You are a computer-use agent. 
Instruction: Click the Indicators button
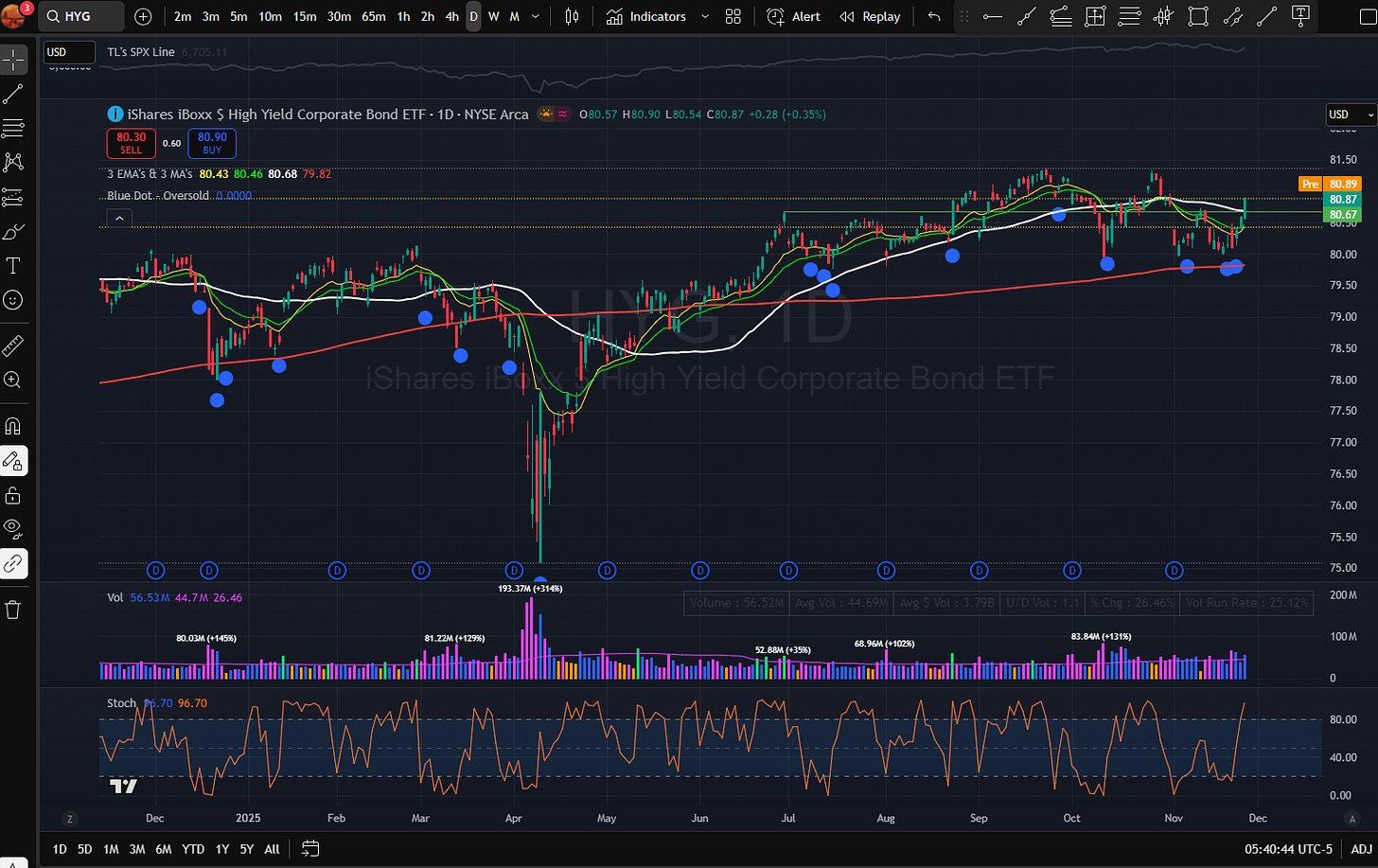646,16
